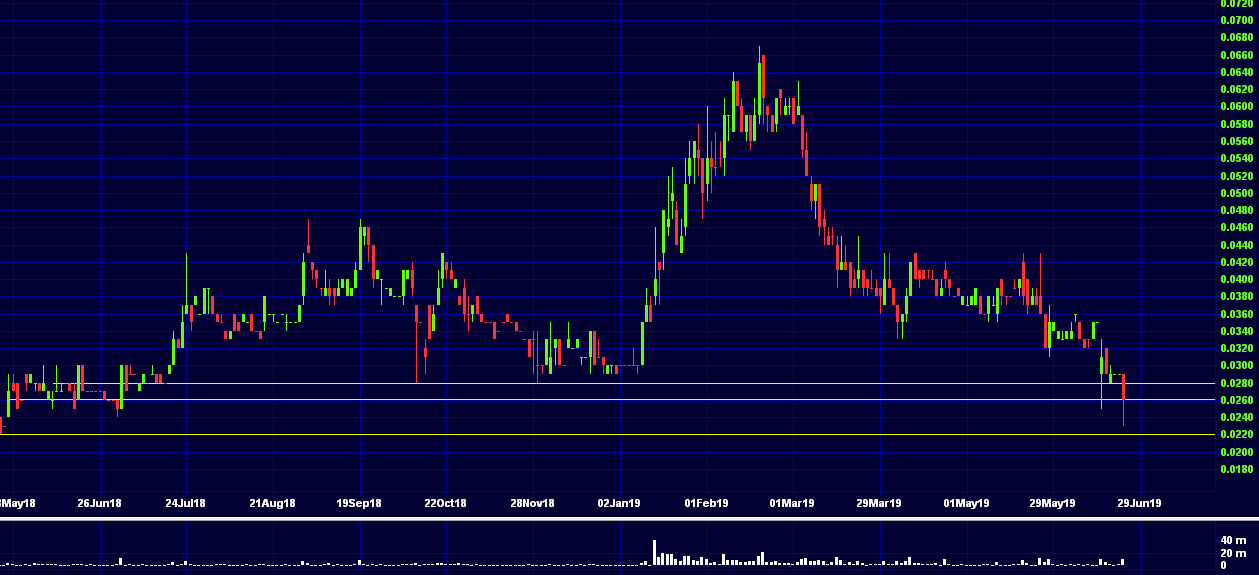Image resolution: width=1259 pixels, height=575 pixels.
Task: Select the 0.0520 price axis value
Action: tap(1237, 176)
